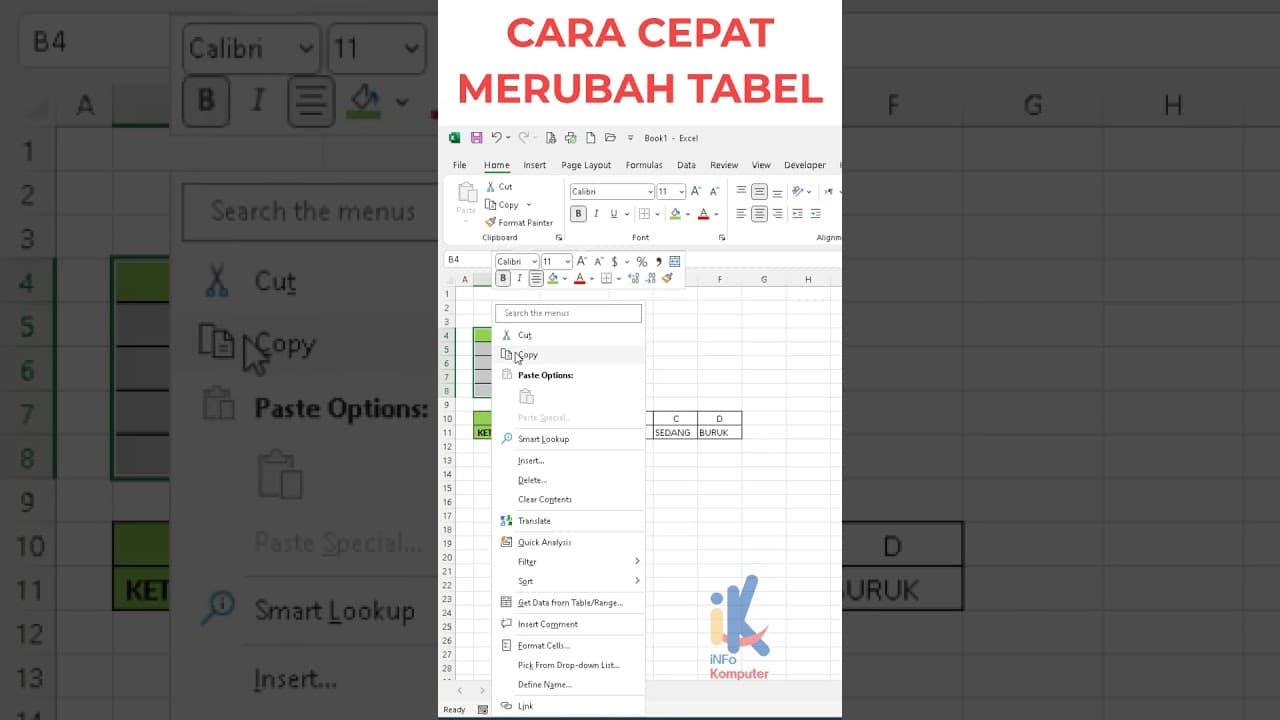Click the Open folder icon in the title bar
1280x720 pixels.
(x=610, y=138)
